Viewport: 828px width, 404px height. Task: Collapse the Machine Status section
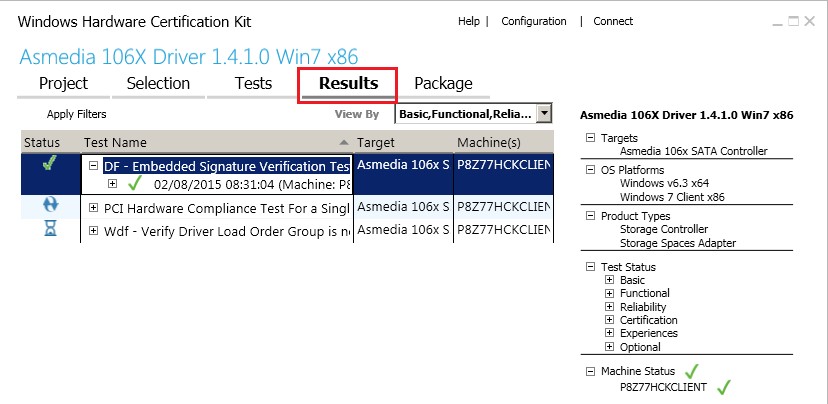pyautogui.click(x=590, y=371)
